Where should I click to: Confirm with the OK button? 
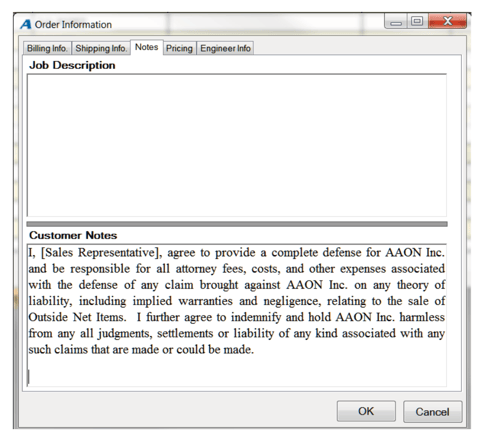coord(366,411)
